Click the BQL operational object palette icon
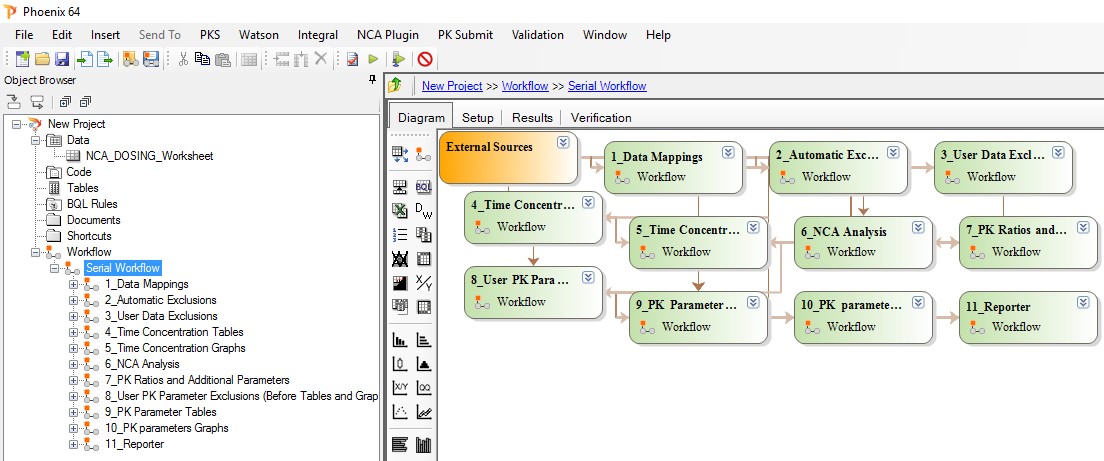Image resolution: width=1104 pixels, height=461 pixels. click(424, 187)
